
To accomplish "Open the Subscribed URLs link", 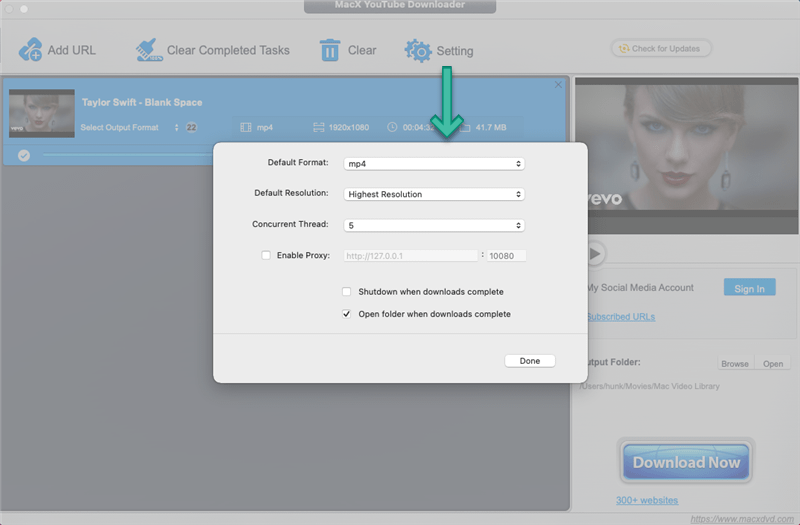I will point(620,317).
